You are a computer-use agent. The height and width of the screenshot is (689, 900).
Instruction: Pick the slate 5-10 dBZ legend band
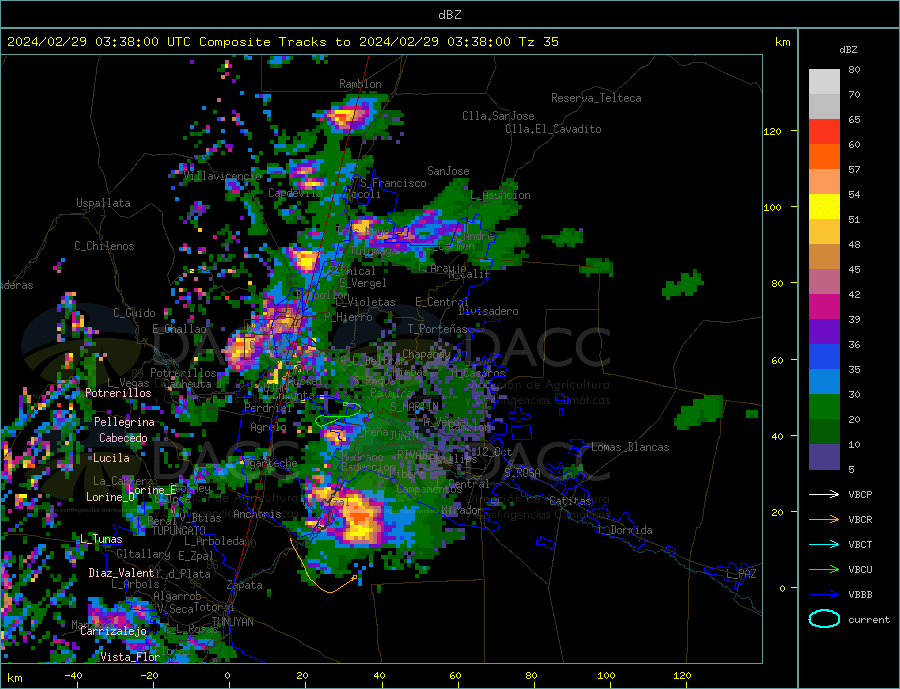824,456
